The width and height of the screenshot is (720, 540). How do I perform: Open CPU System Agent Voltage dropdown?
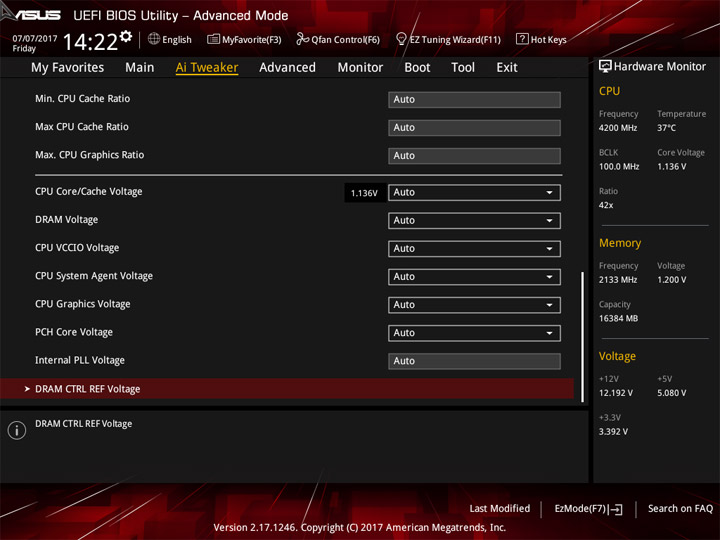(474, 277)
